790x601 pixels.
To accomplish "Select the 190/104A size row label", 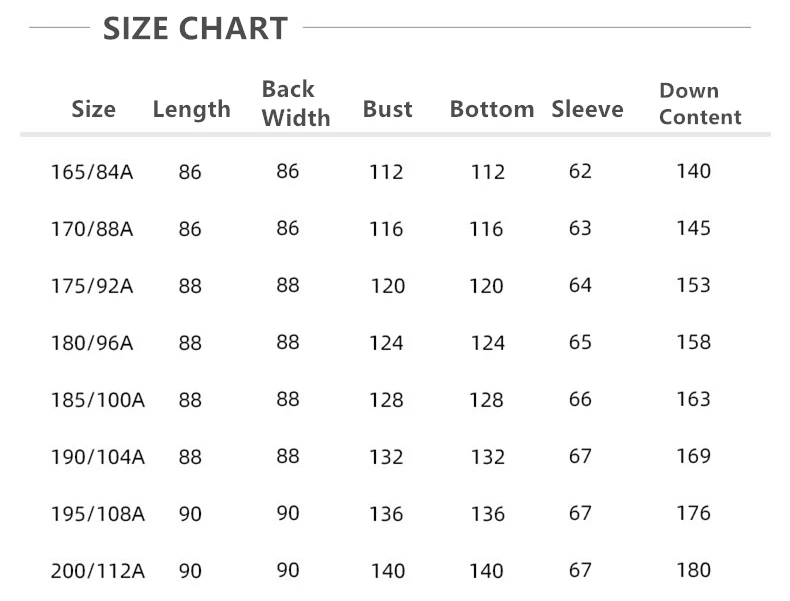I will pos(98,457).
